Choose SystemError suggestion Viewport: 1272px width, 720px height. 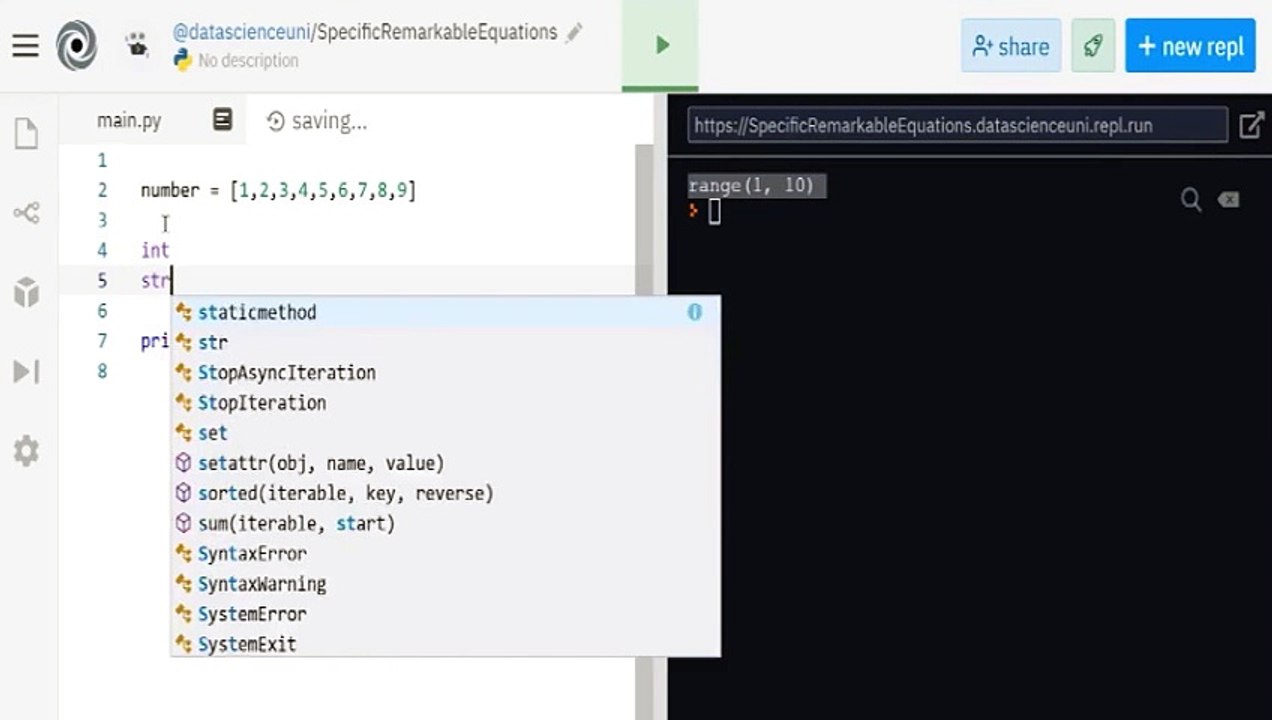pos(445,614)
